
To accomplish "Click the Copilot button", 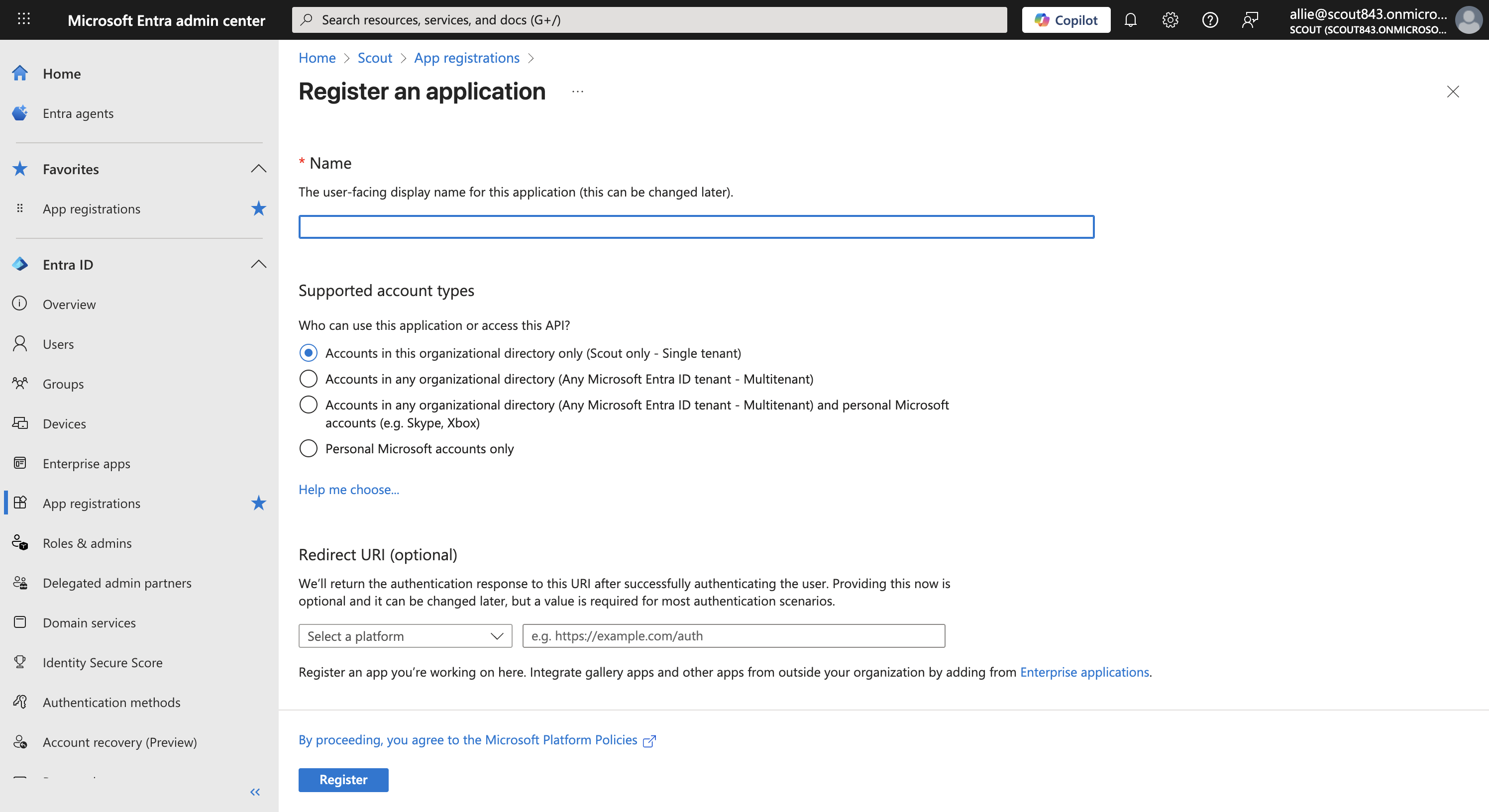I will click(x=1065, y=20).
